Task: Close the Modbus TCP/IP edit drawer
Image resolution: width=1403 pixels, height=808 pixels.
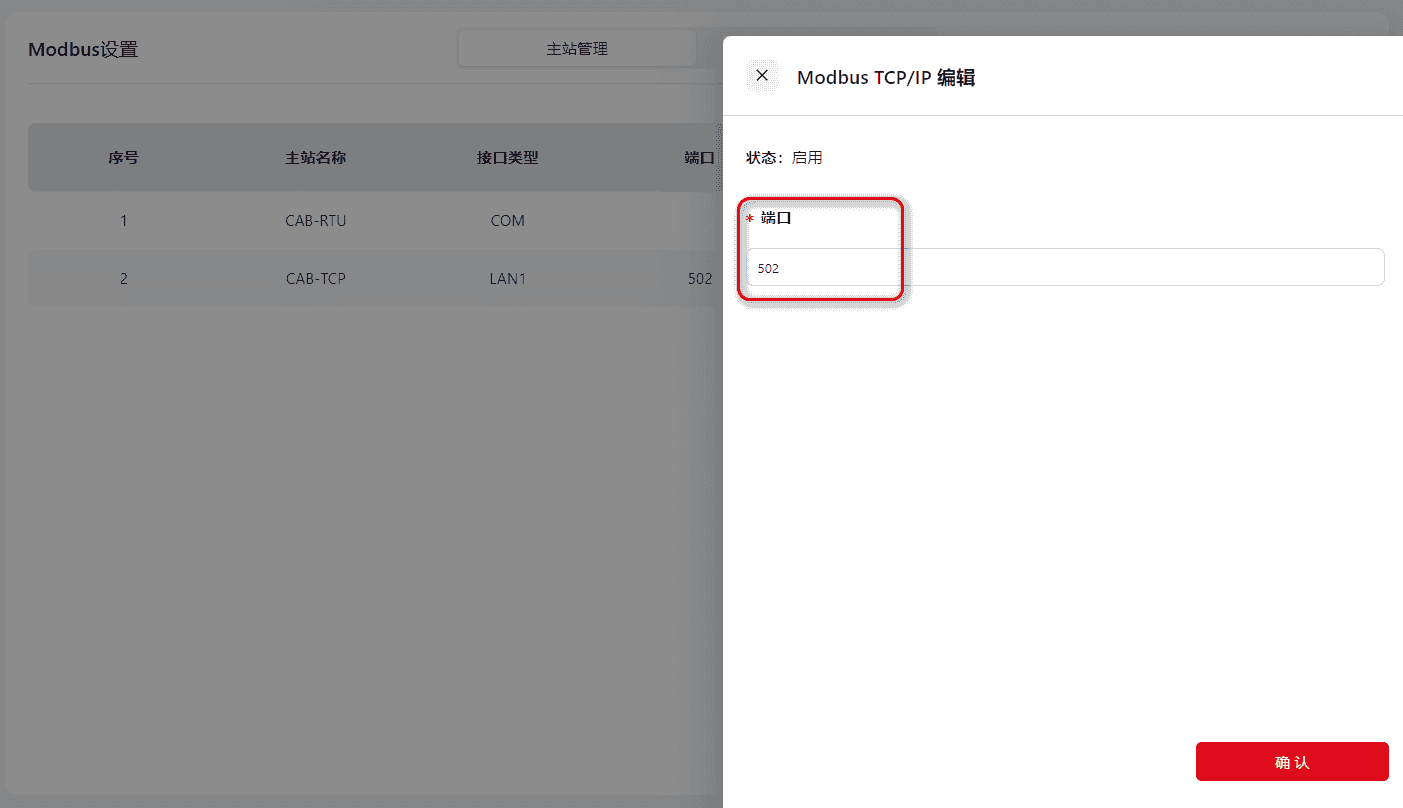Action: [x=762, y=76]
